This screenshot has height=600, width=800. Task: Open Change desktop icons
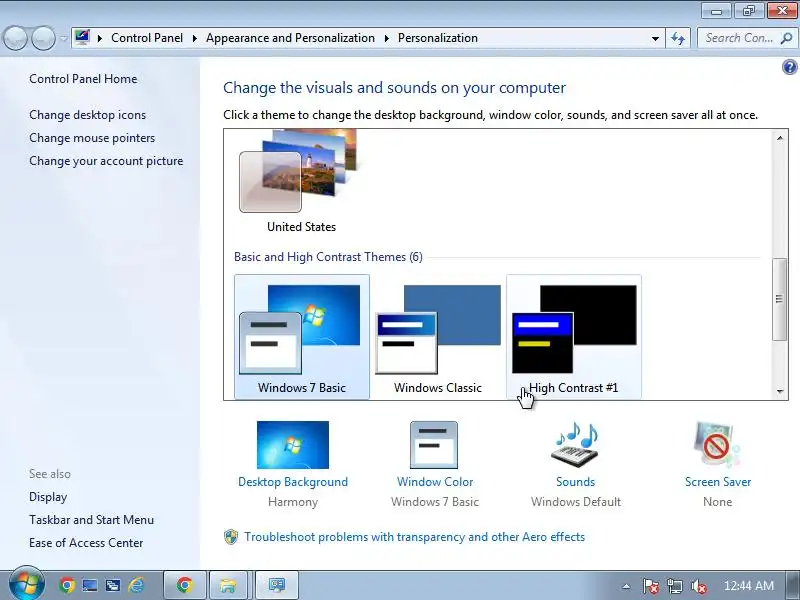click(87, 115)
